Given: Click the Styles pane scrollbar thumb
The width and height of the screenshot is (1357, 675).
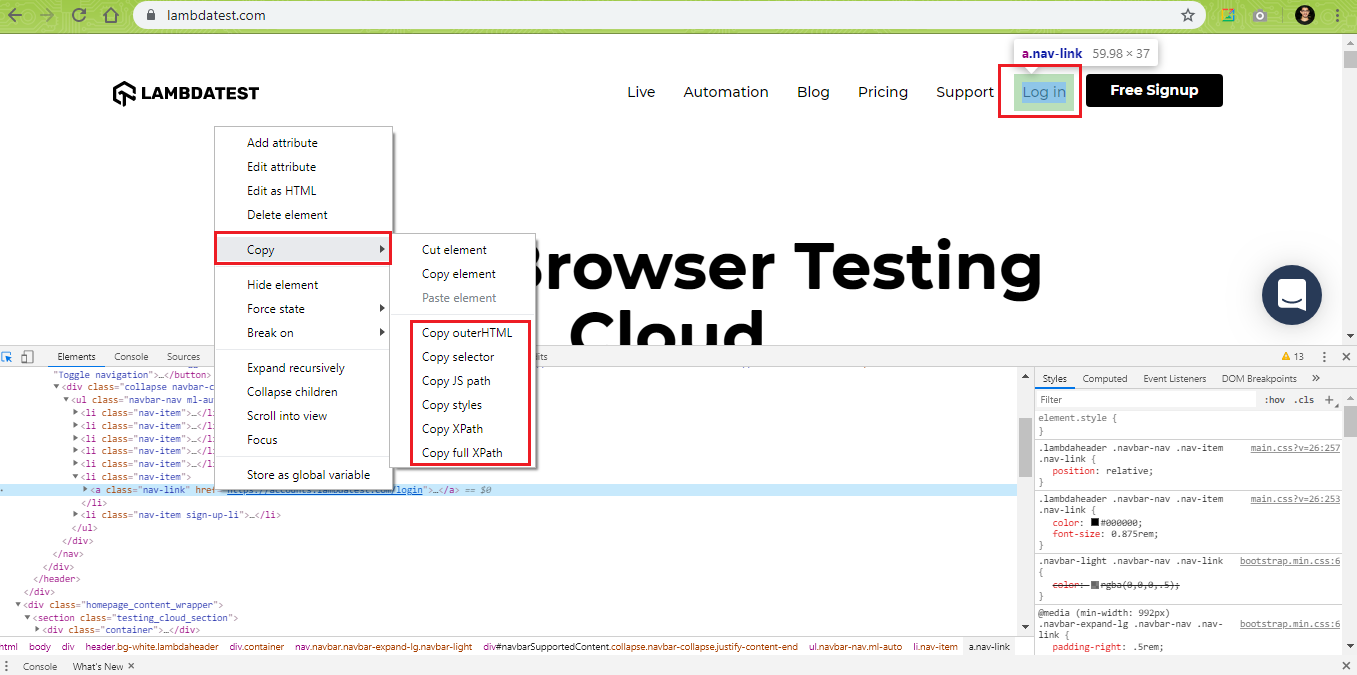Looking at the screenshot, I should pyautogui.click(x=1349, y=422).
